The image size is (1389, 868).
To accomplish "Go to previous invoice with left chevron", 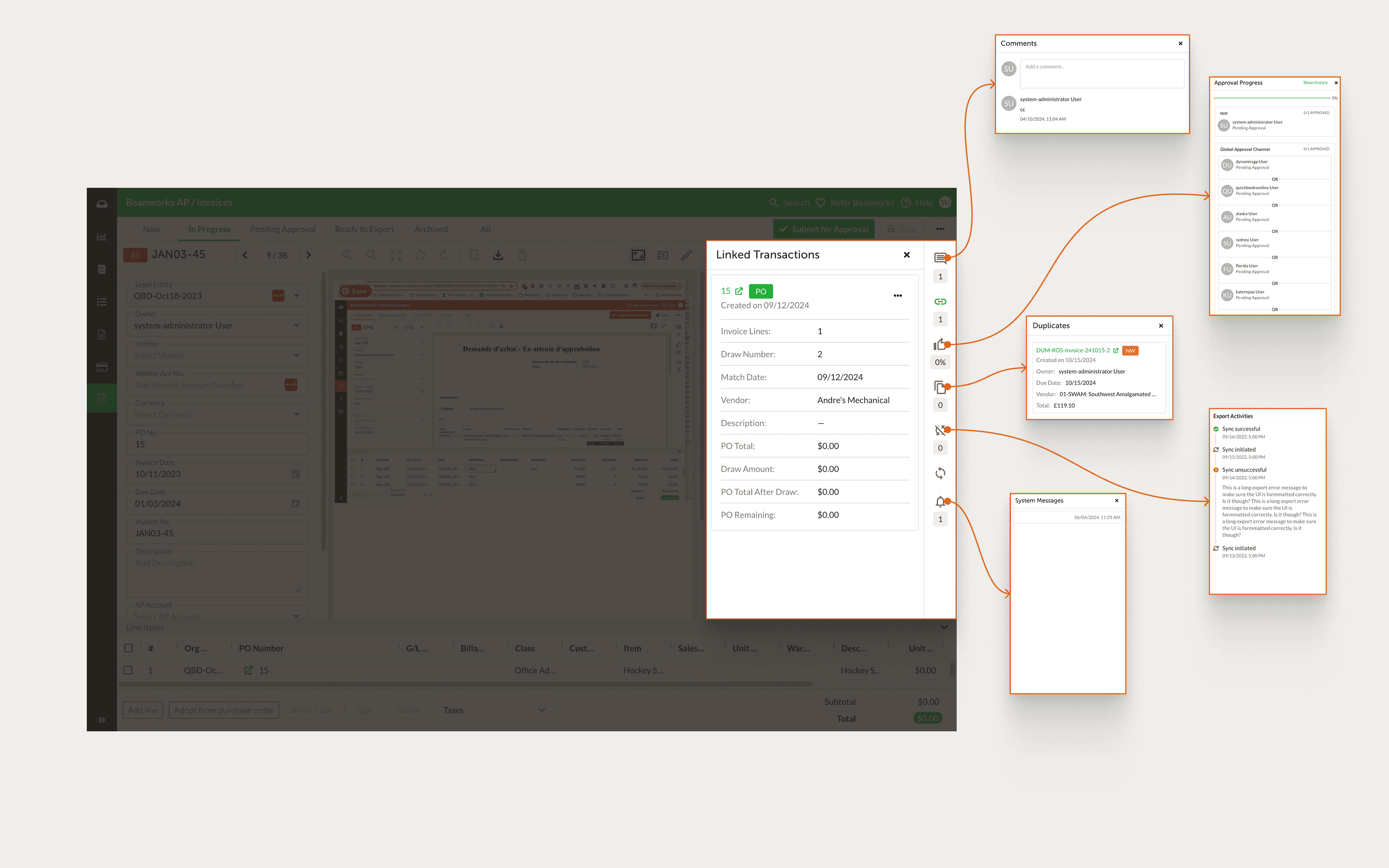I will point(245,255).
